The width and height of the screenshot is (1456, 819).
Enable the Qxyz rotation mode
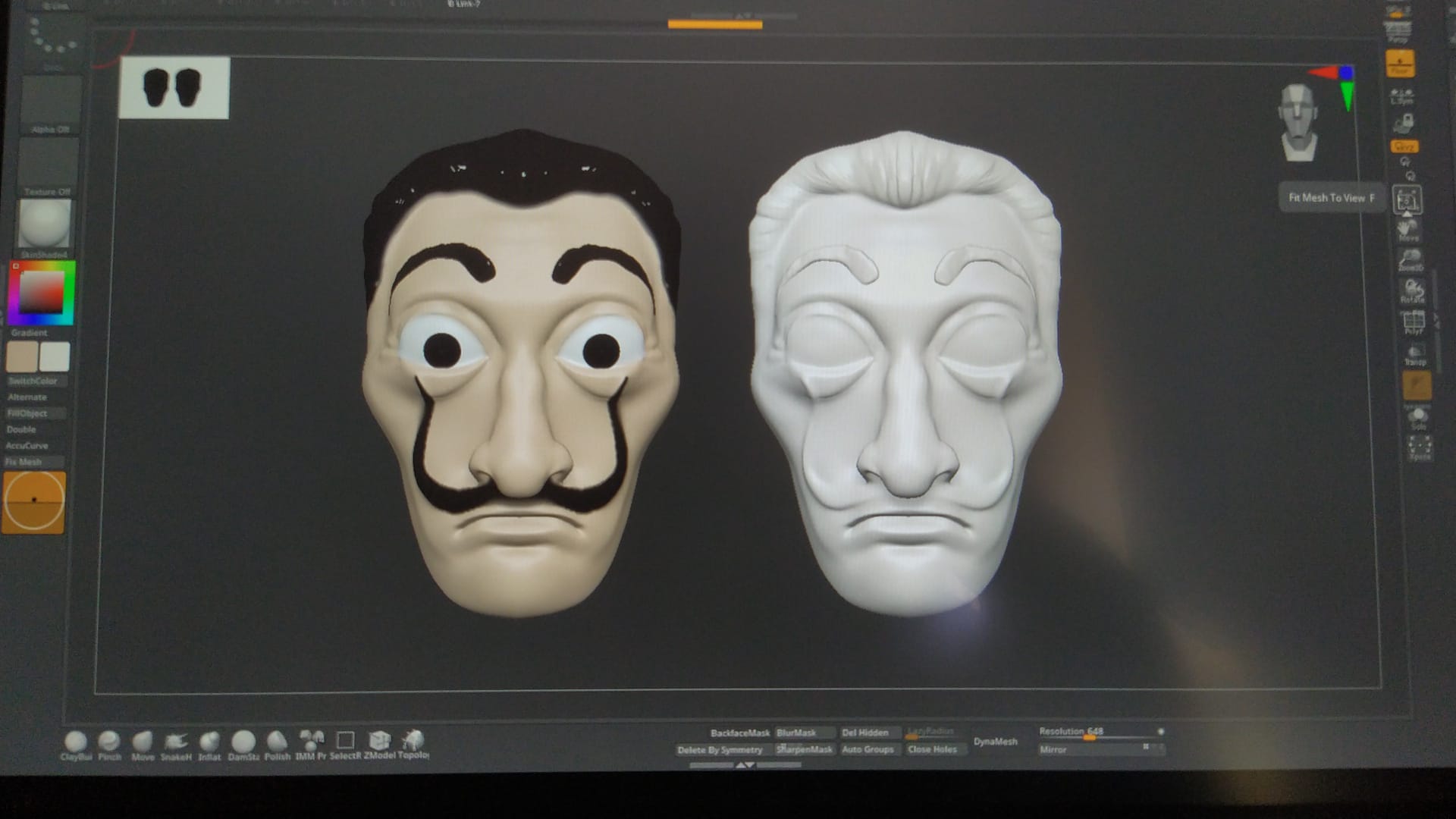(x=1404, y=146)
